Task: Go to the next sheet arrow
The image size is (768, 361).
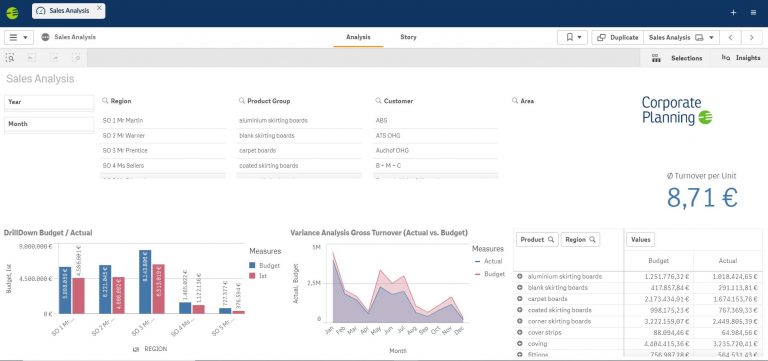Action: coord(751,37)
